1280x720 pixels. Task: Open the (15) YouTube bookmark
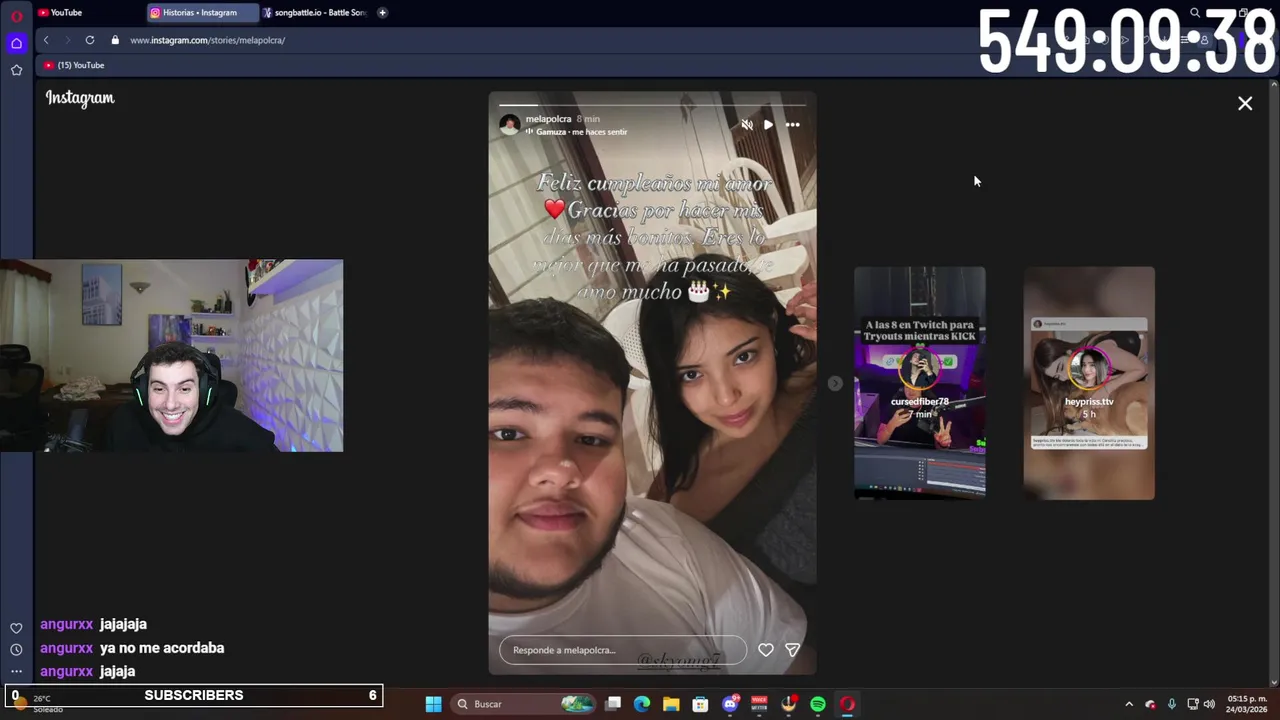tap(74, 65)
